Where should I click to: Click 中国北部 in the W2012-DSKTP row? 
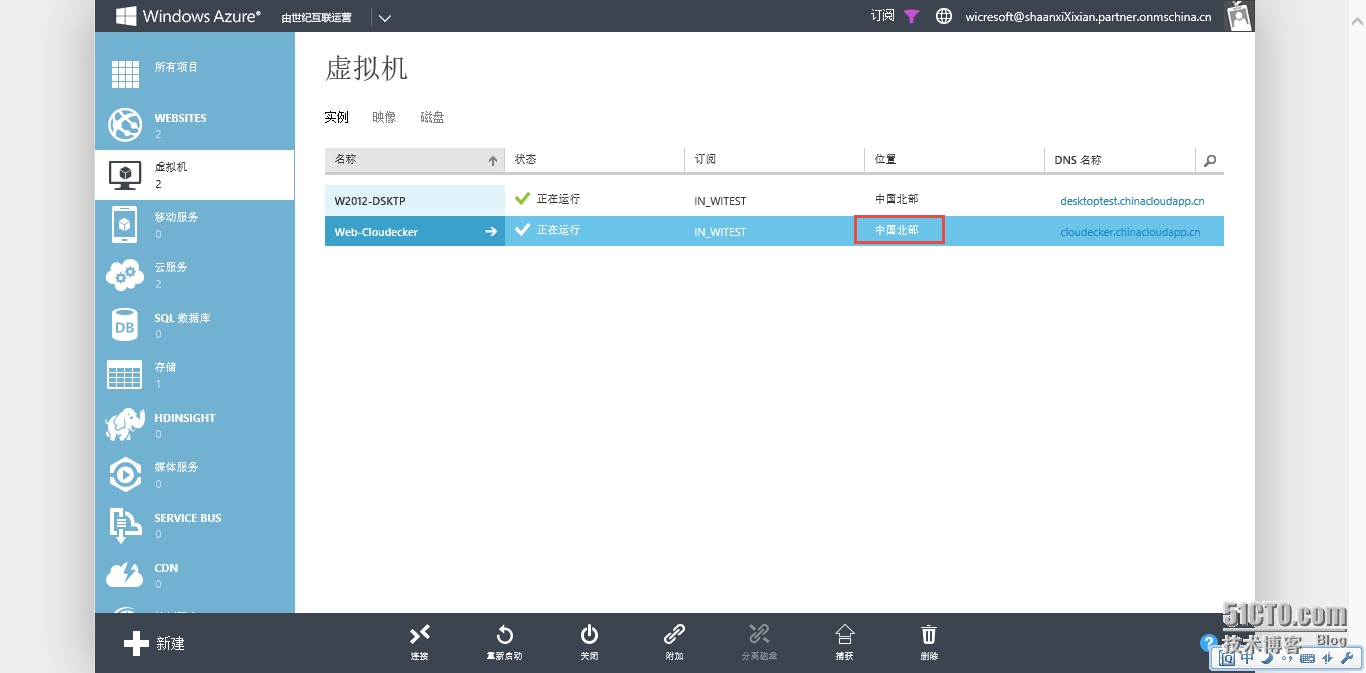[896, 200]
